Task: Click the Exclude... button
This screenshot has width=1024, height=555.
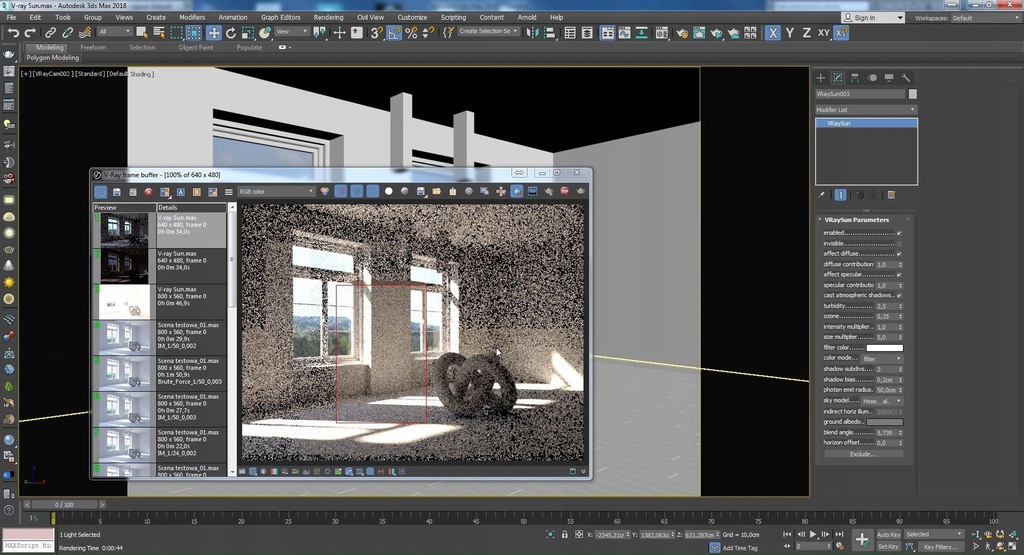Action: [863, 454]
